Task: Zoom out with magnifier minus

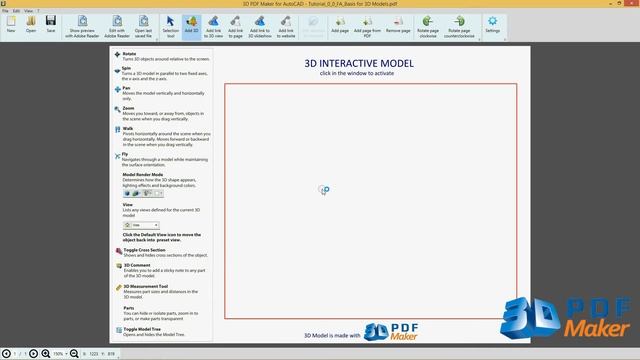Action: [x=74, y=354]
